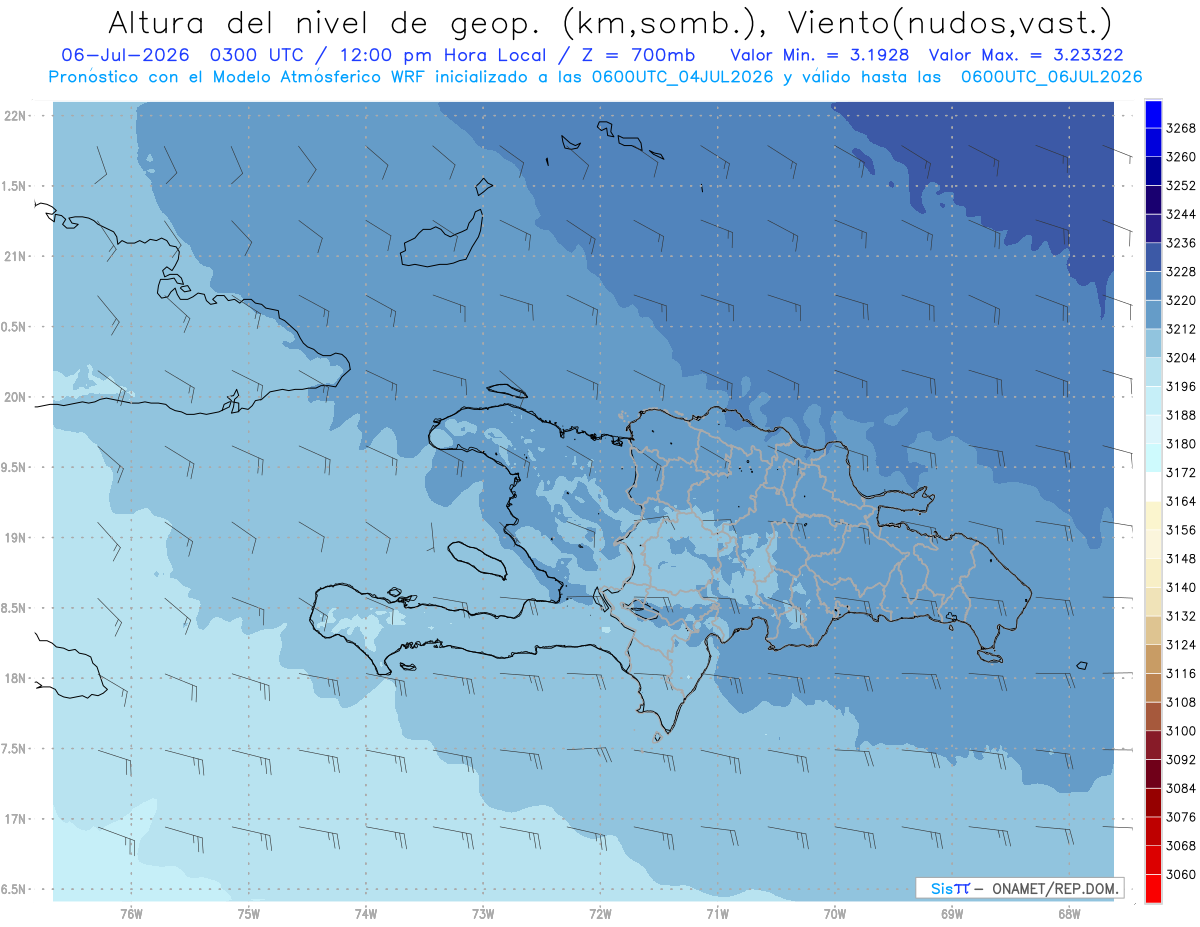Click the '0600UTC_04JUL2026' initialization timestamp
1200x927 pixels.
(682, 77)
